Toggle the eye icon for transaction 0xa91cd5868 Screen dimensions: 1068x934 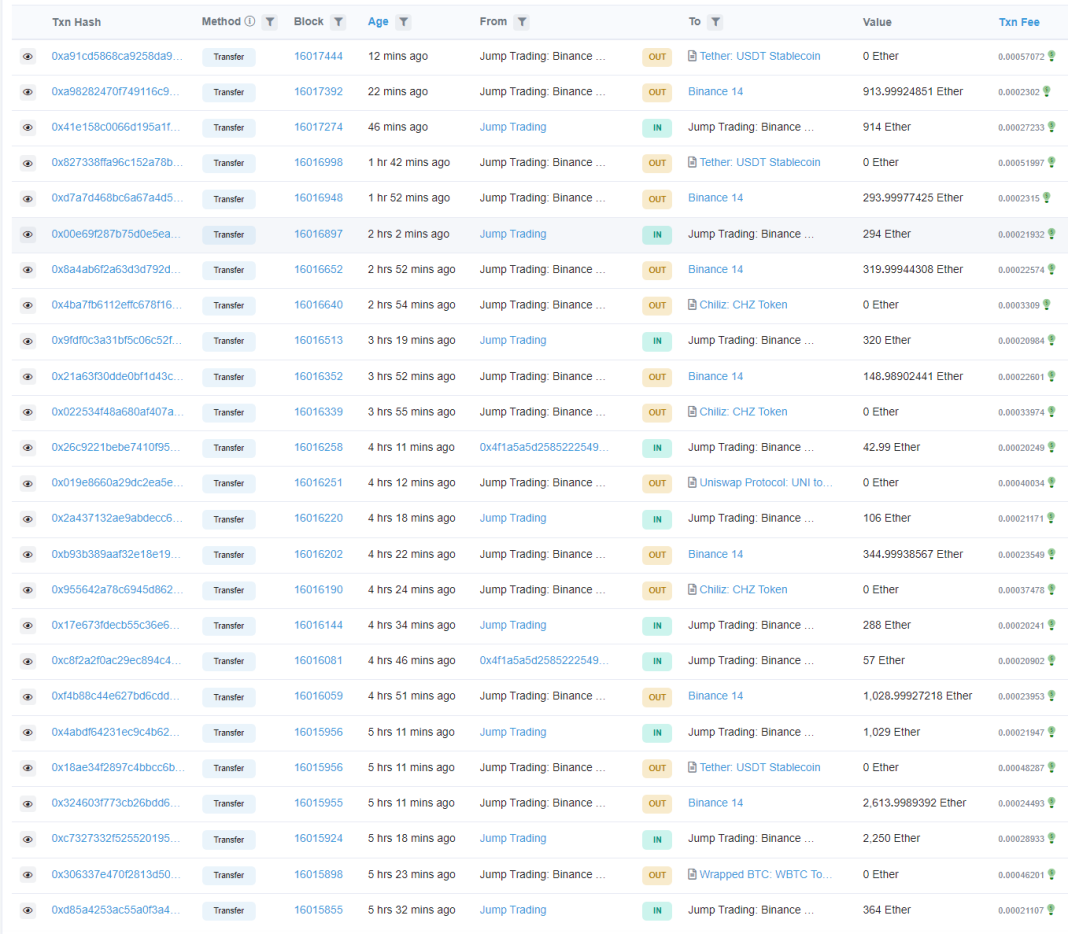tap(28, 57)
